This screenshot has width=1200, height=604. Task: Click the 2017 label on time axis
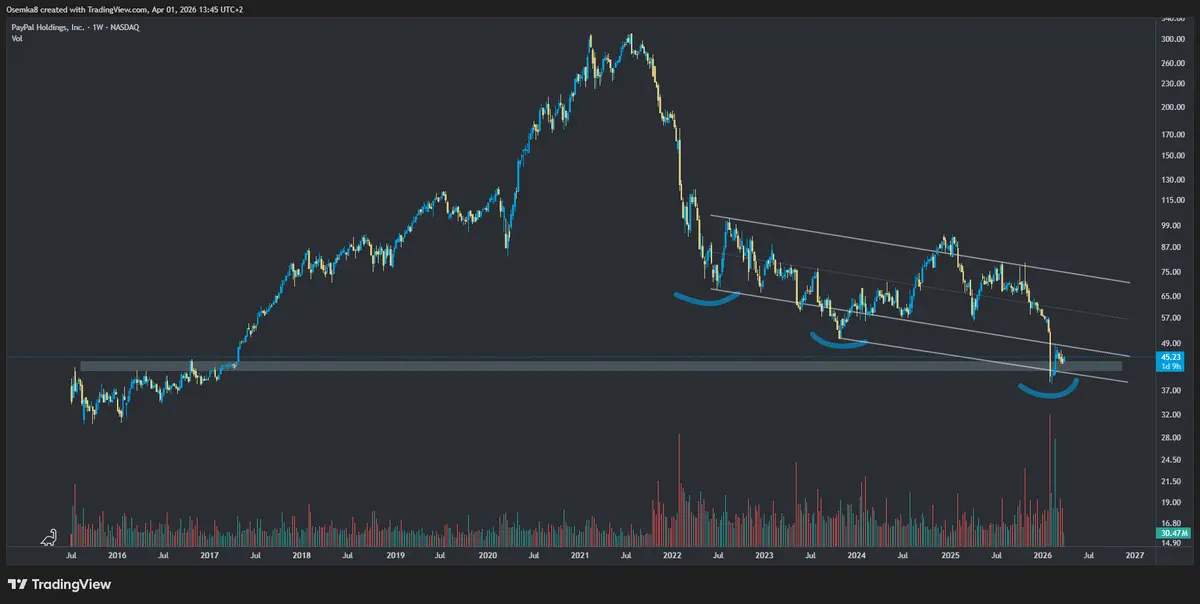tap(209, 554)
